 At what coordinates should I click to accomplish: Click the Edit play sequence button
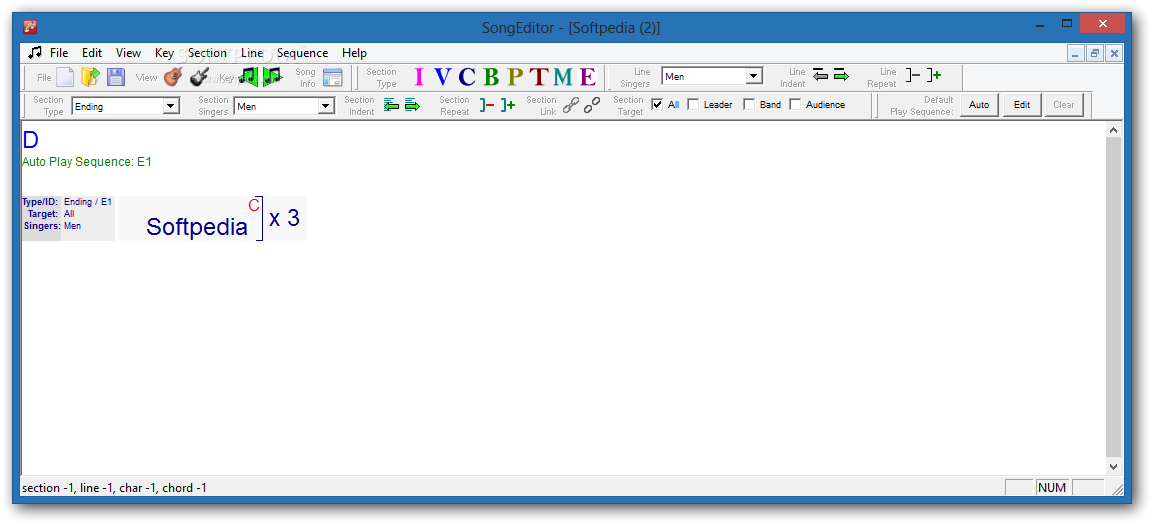(1022, 105)
